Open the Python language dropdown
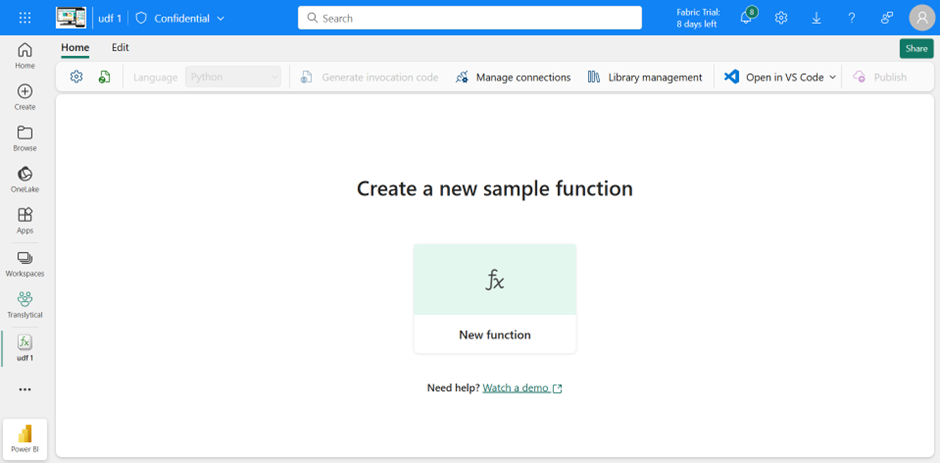Viewport: 940px width, 463px height. click(233, 77)
